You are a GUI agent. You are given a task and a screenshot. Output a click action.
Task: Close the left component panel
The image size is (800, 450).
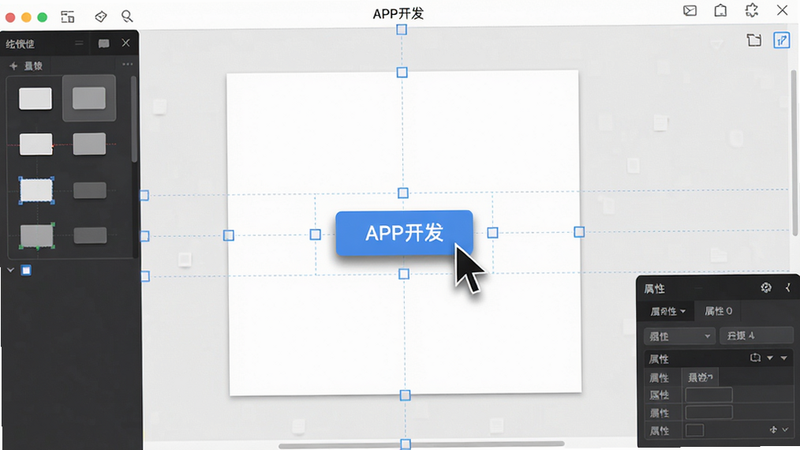pyautogui.click(x=126, y=43)
